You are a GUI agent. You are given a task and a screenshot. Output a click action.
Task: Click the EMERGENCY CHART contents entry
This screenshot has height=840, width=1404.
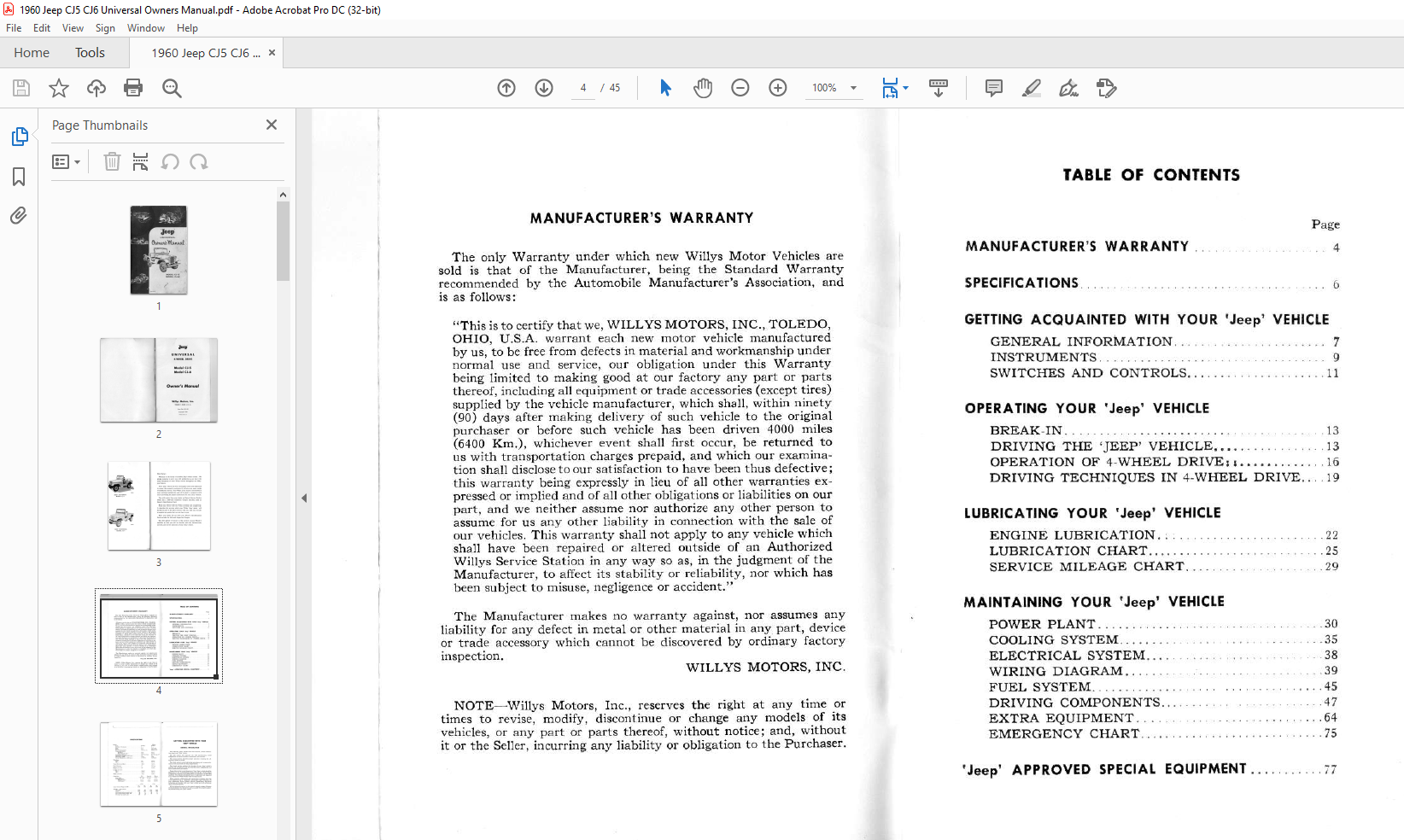coord(1163,734)
